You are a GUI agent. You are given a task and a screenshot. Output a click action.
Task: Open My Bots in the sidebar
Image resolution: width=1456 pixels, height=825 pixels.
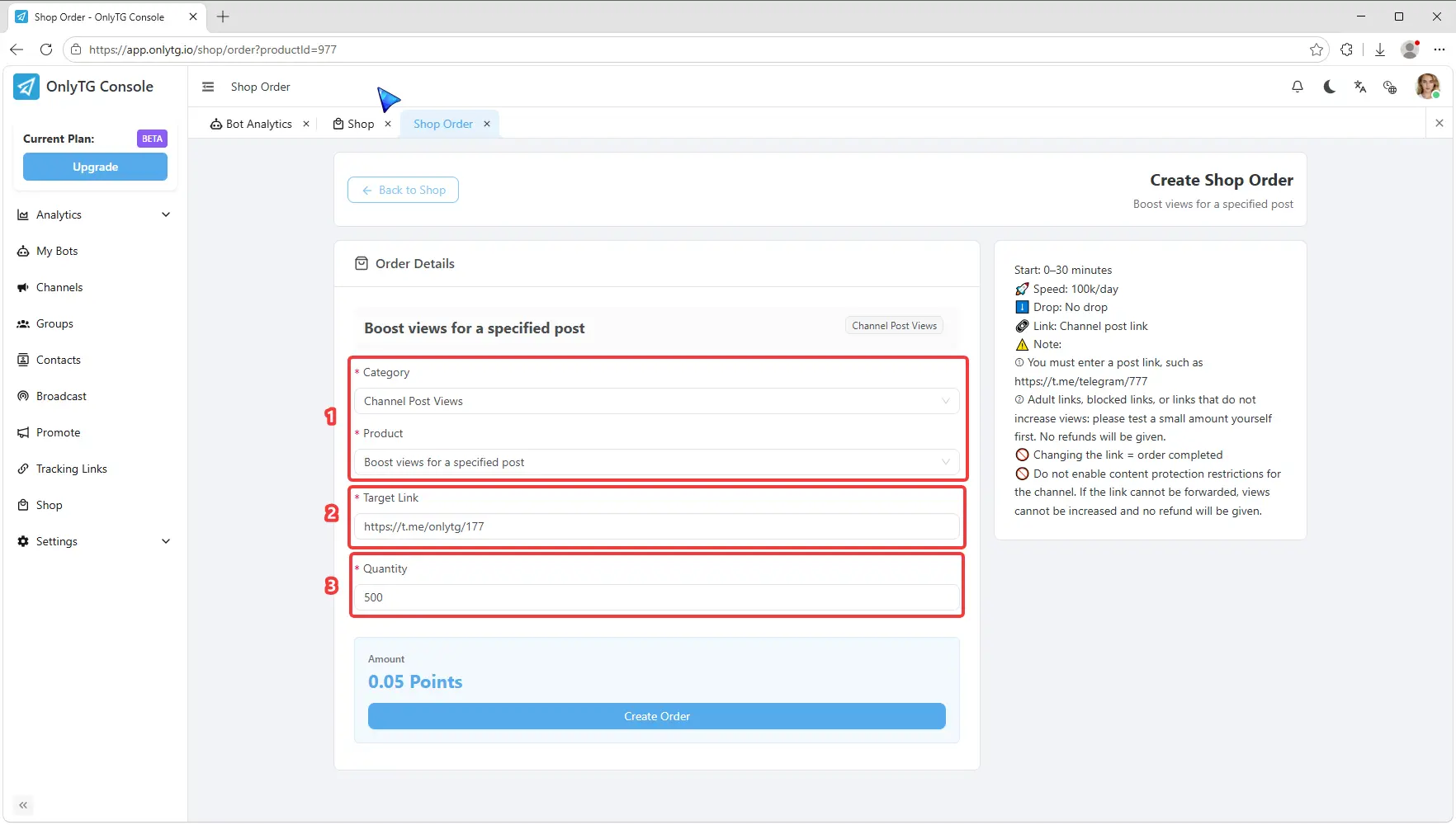point(95,251)
